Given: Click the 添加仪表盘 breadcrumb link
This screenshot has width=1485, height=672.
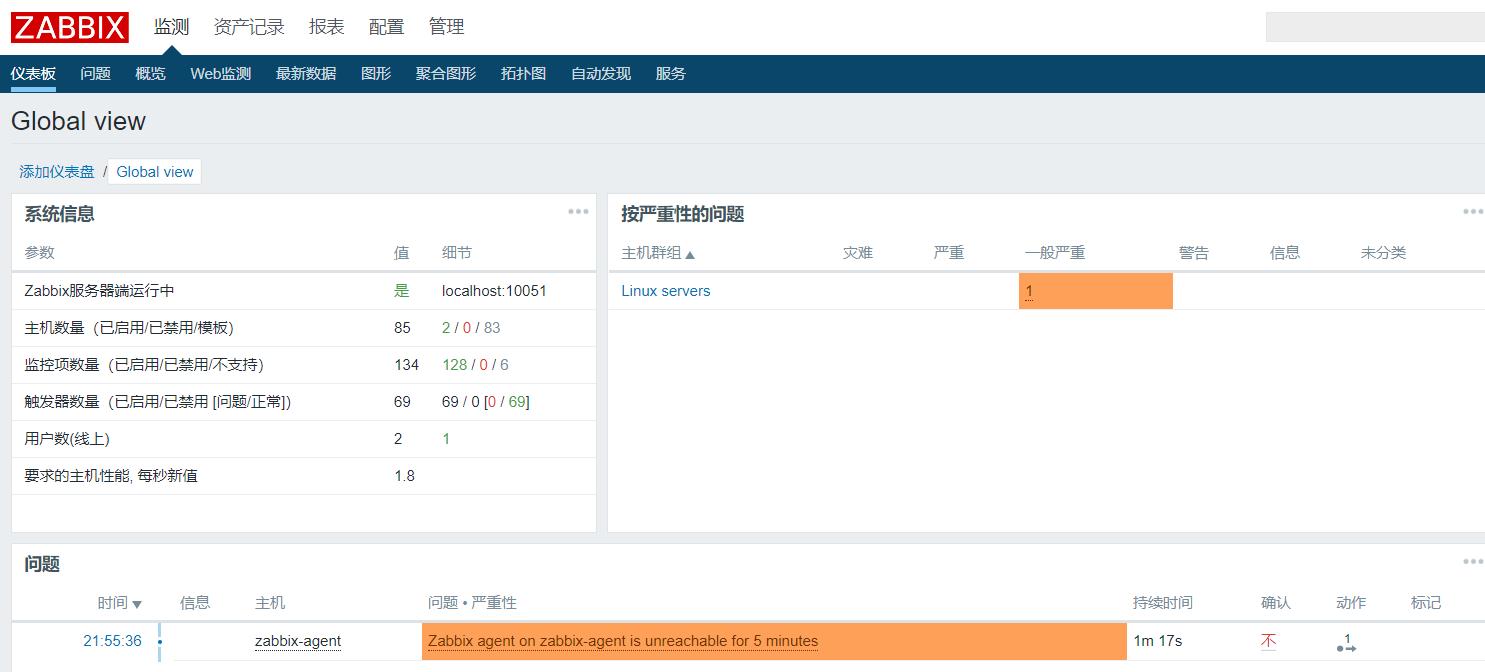Looking at the screenshot, I should click(57, 172).
